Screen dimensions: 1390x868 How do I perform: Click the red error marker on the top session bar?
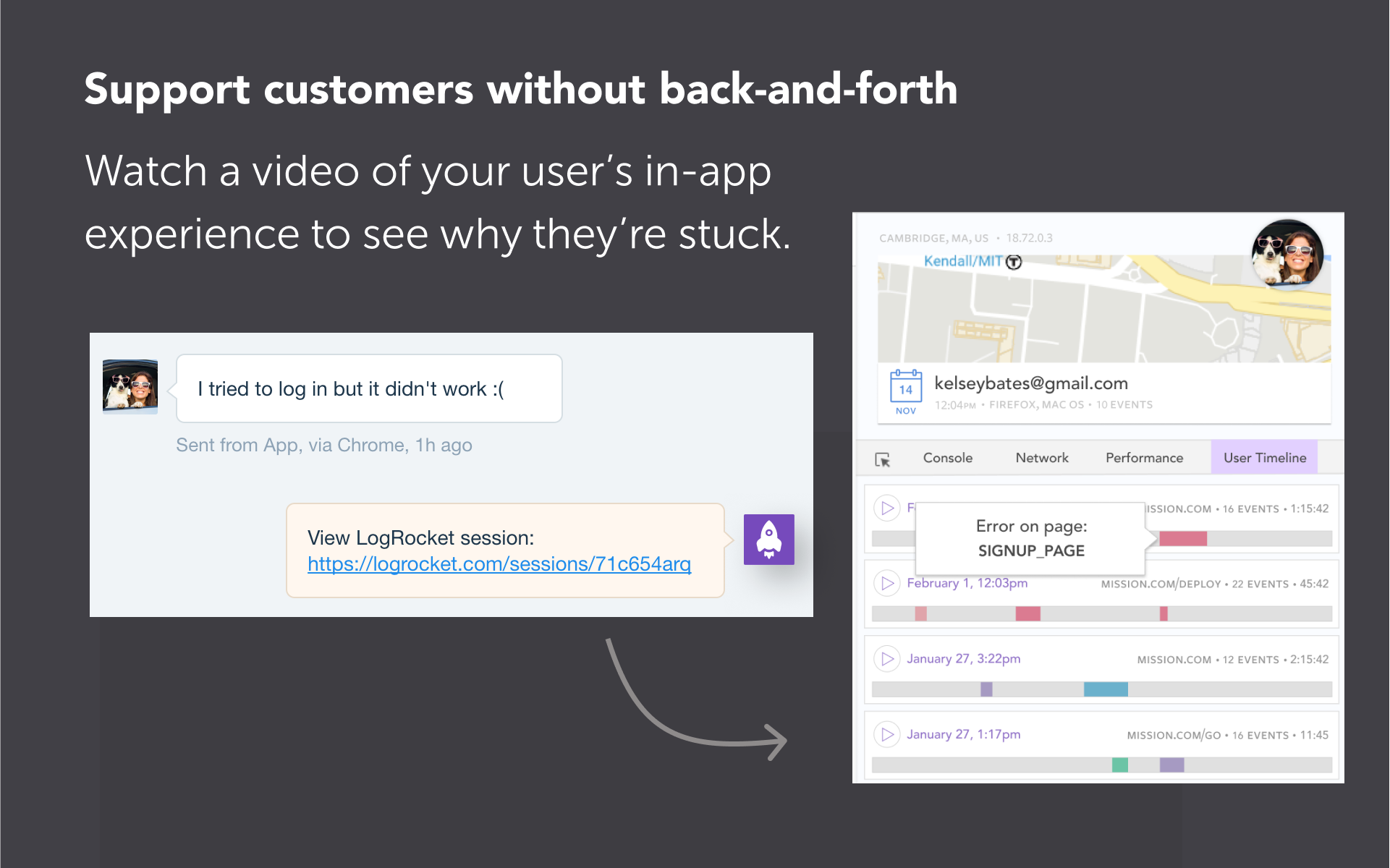(1182, 539)
